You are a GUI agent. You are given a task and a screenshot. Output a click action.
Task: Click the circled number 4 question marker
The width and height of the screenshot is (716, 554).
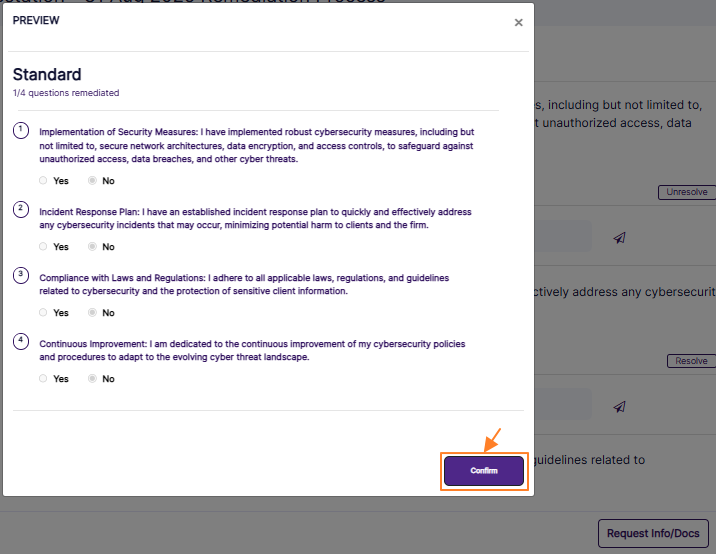pyautogui.click(x=21, y=341)
